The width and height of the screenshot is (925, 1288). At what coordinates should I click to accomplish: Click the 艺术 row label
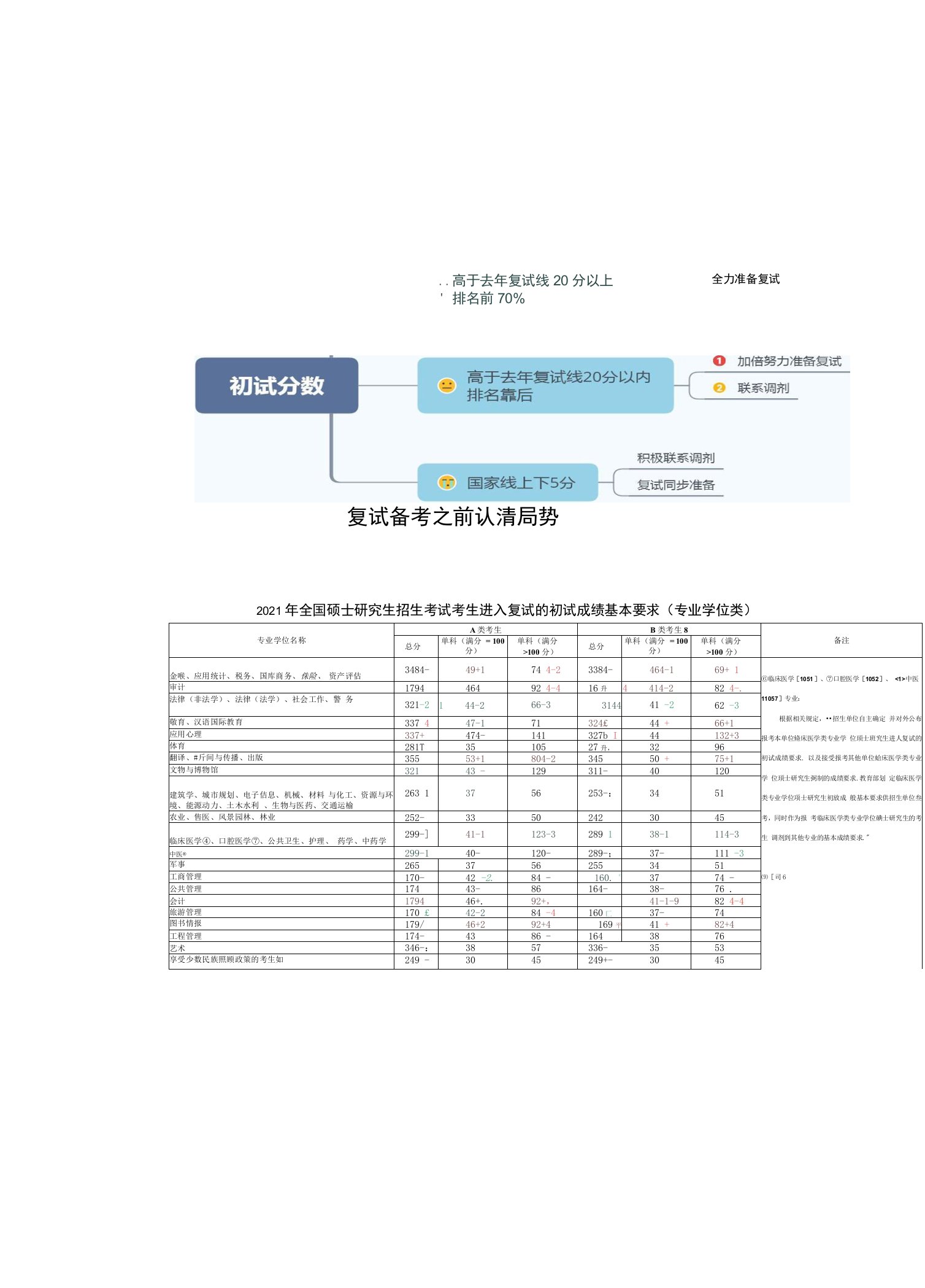(177, 948)
